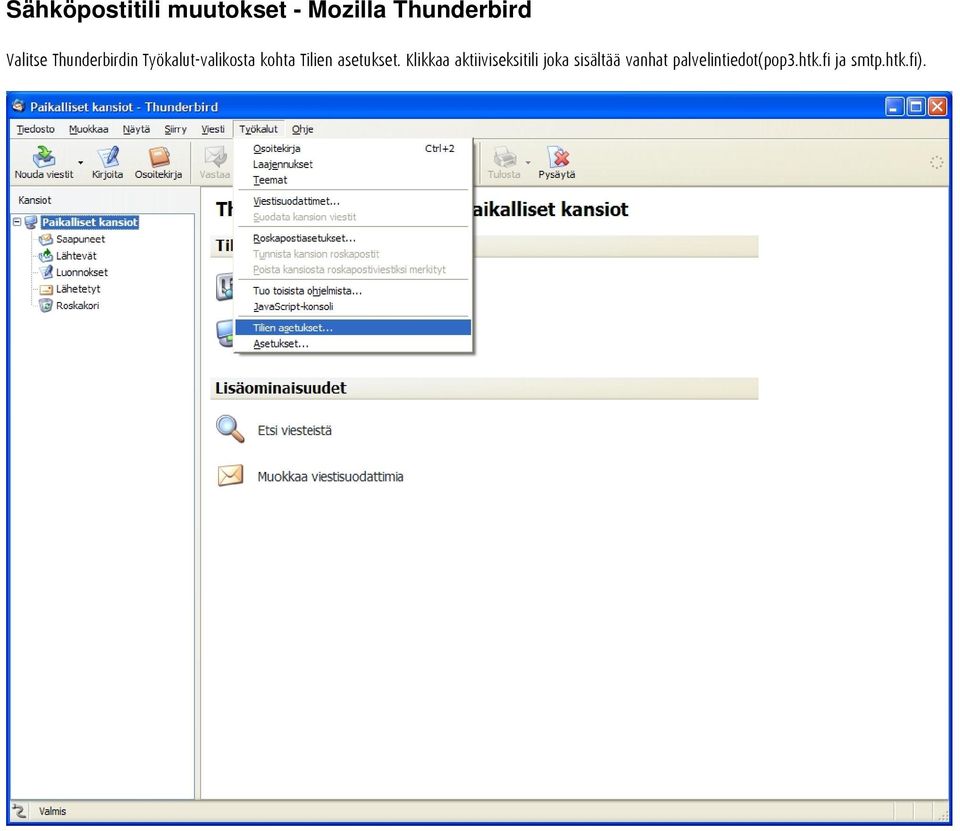The height and width of the screenshot is (831, 960).
Task: Choose Teemat in the Työkalut menu
Action: (353, 180)
